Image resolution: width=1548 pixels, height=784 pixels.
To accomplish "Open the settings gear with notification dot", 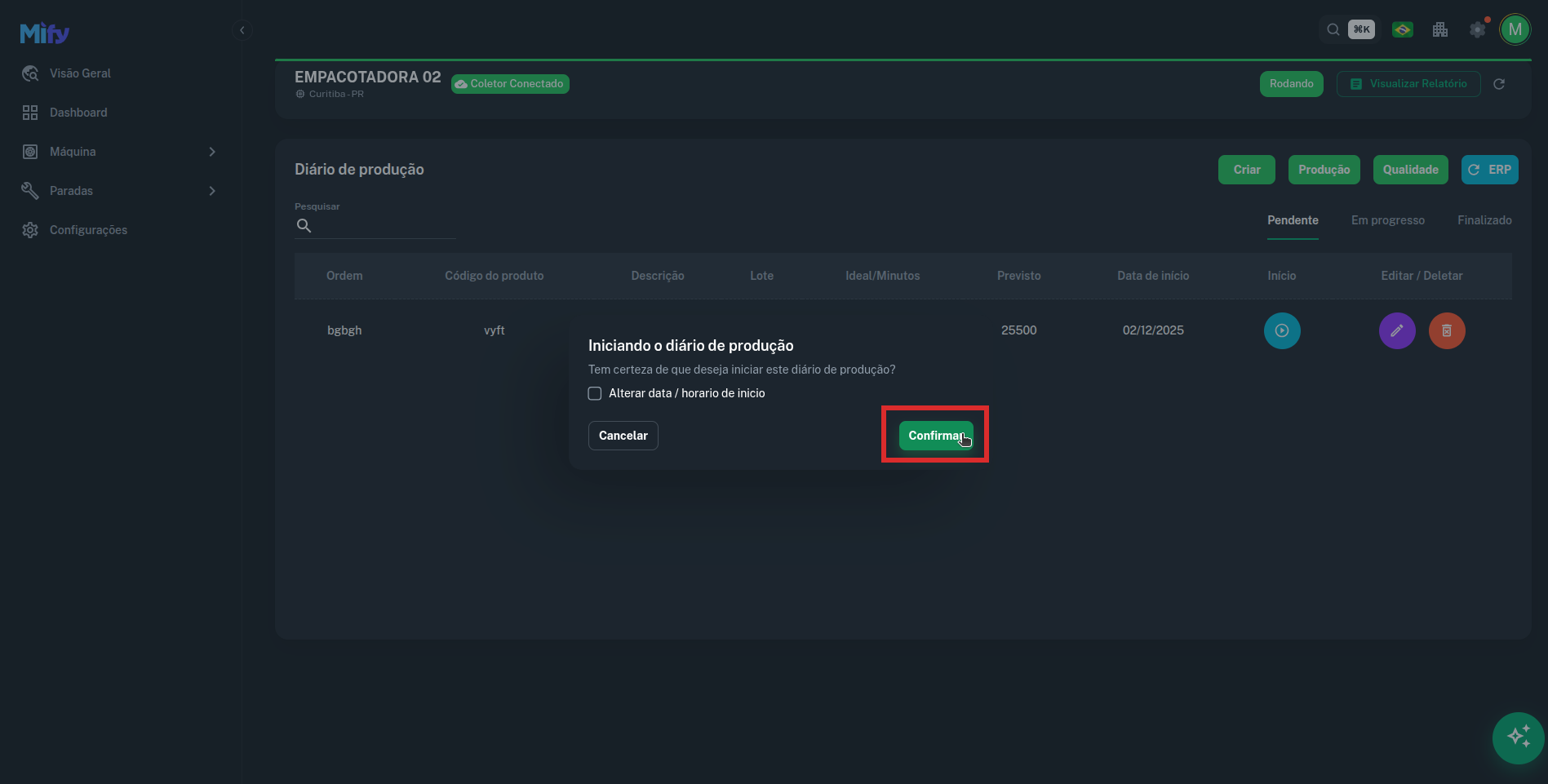I will point(1477,30).
